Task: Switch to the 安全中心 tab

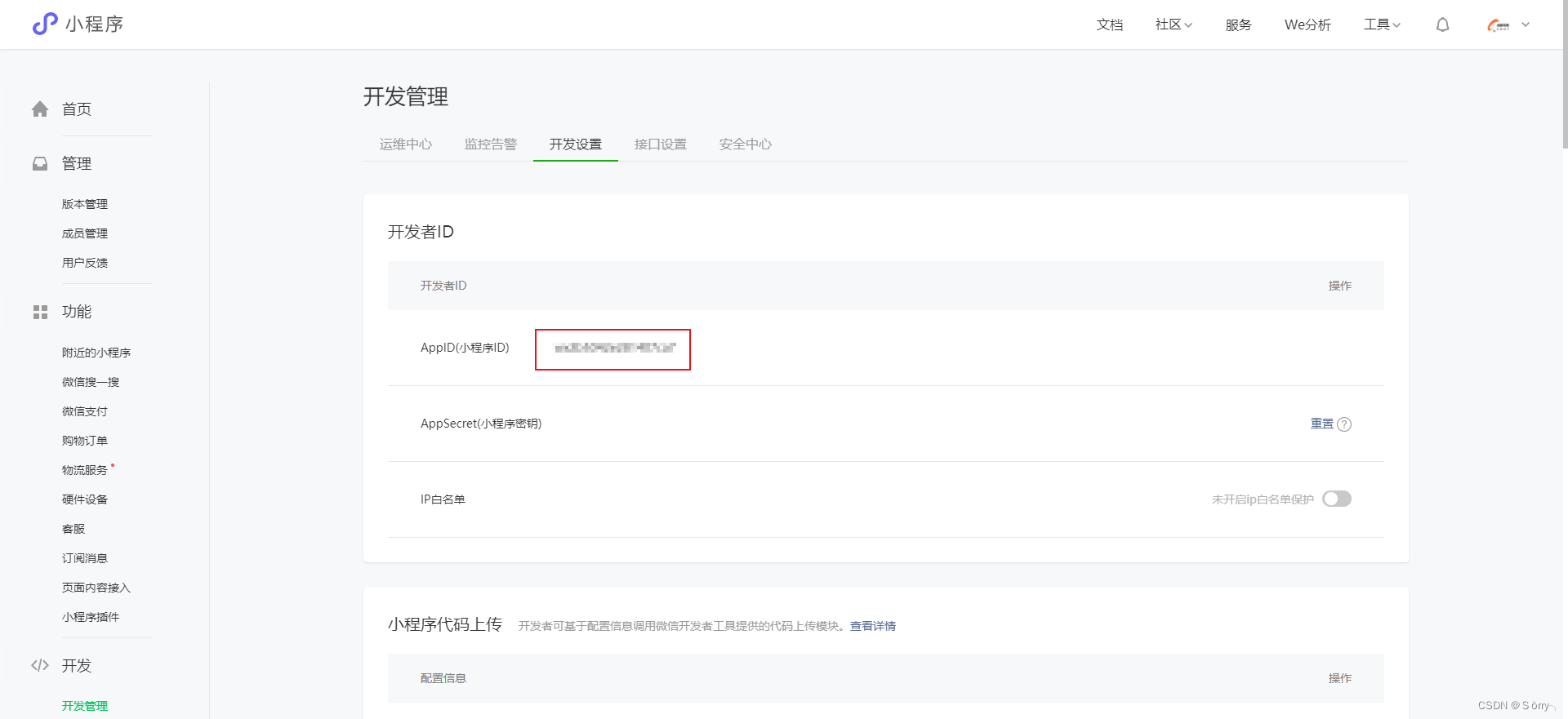Action: [x=746, y=144]
